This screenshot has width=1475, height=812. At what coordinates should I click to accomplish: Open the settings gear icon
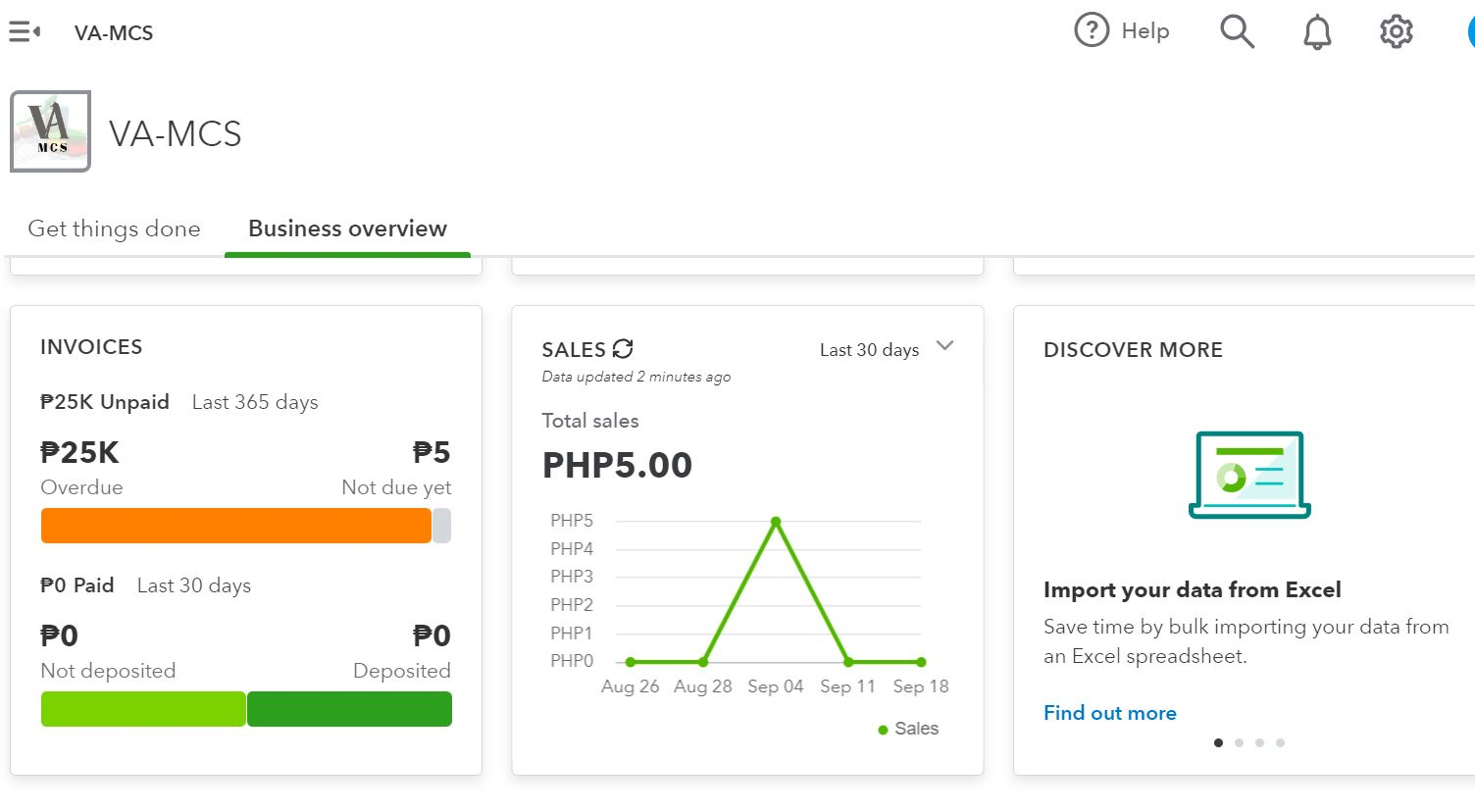click(1396, 31)
